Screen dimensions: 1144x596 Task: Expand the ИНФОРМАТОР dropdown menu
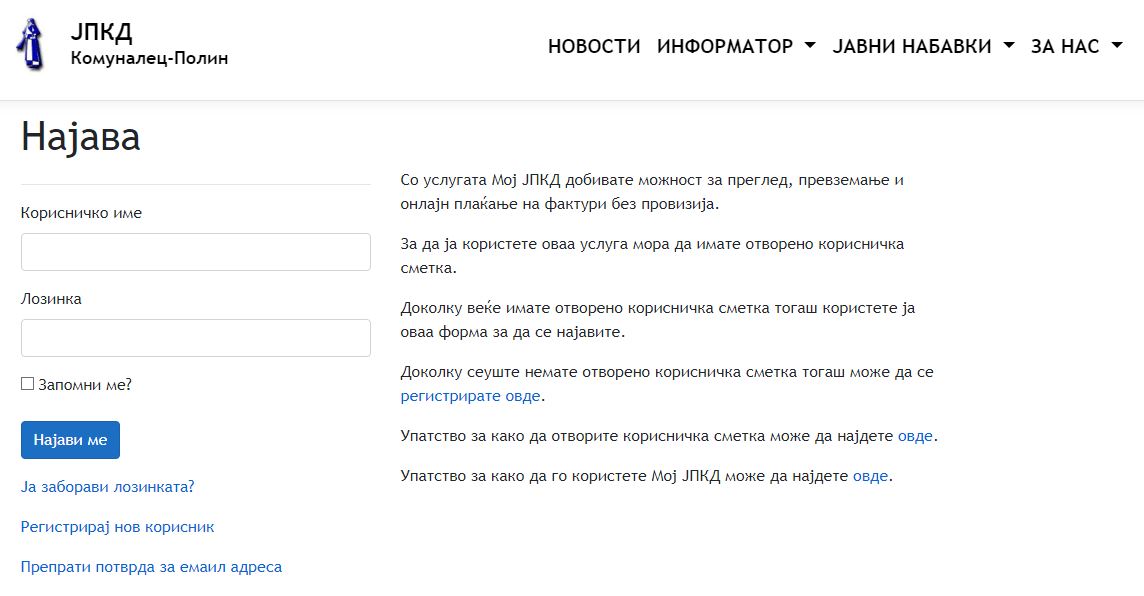736,46
